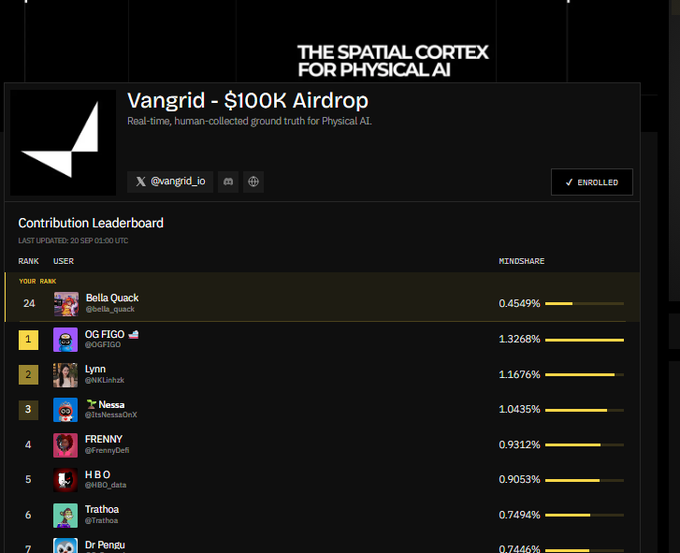
Task: Click rank number 24
Action: 29,304
